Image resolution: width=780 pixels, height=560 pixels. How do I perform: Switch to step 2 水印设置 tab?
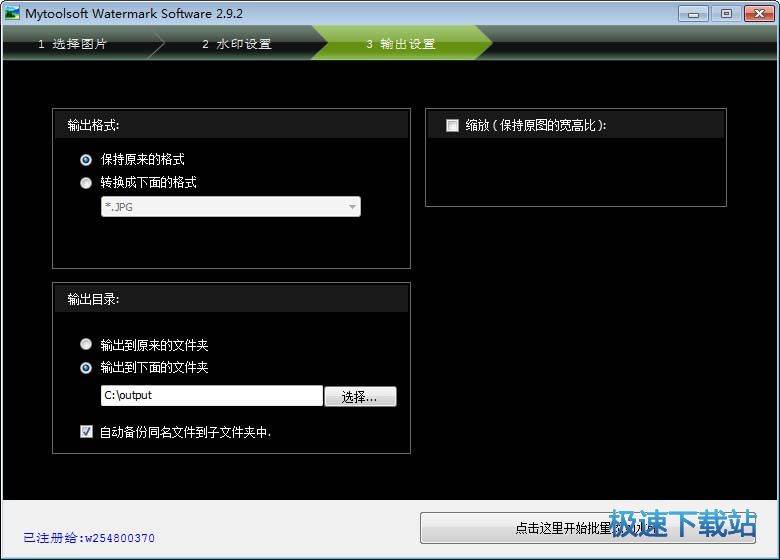pos(237,44)
